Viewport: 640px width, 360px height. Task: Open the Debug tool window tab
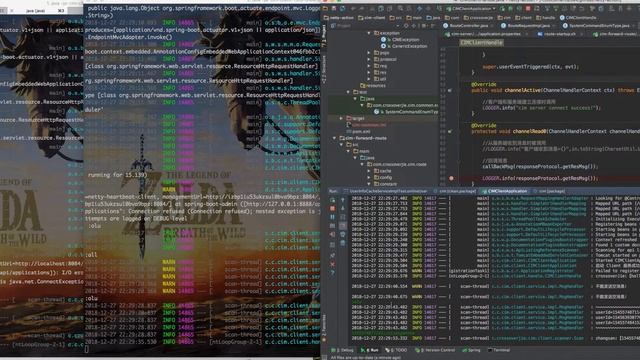click(343, 350)
